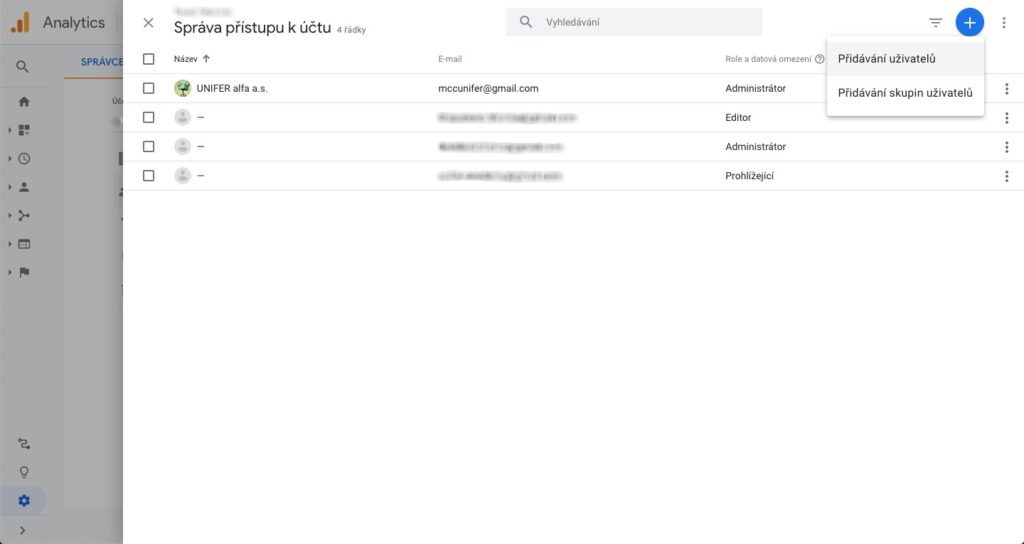Open the Admin gear icon in sidebar
The image size is (1024, 544).
(24, 501)
